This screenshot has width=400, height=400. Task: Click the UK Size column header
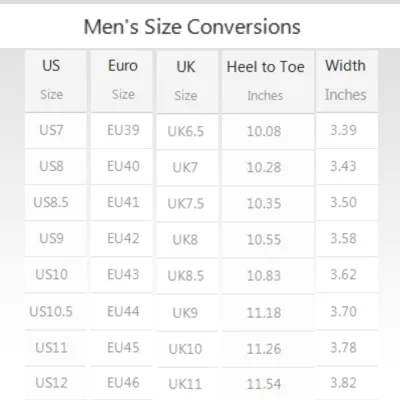pyautogui.click(x=187, y=81)
